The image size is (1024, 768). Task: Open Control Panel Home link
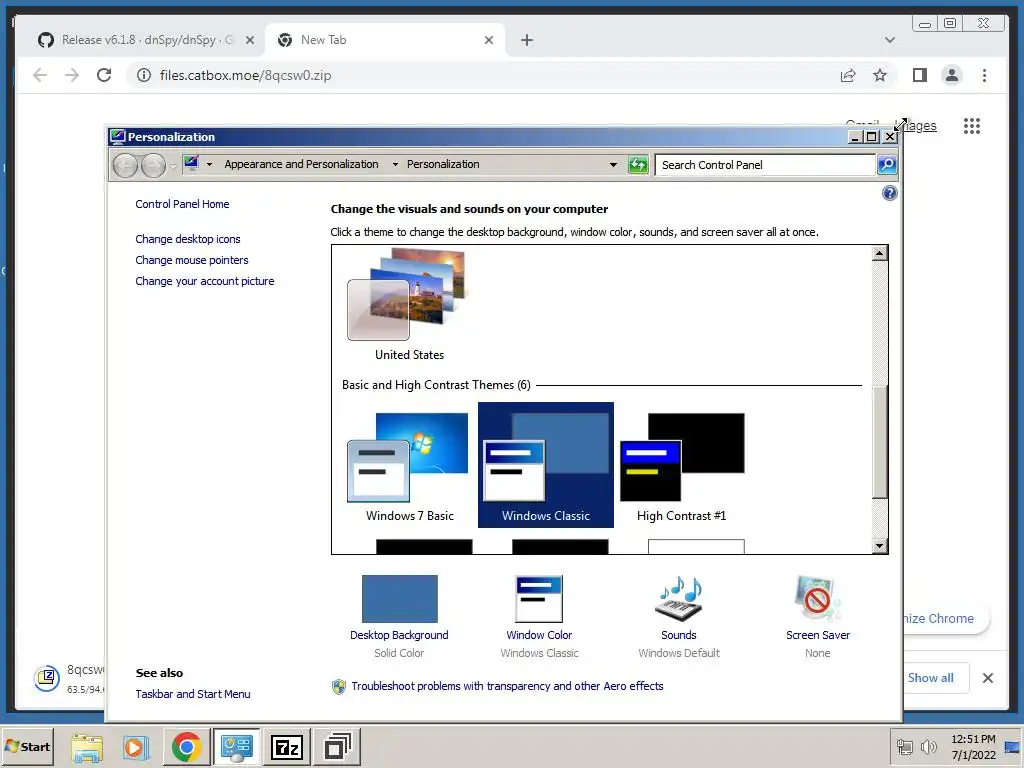click(182, 204)
